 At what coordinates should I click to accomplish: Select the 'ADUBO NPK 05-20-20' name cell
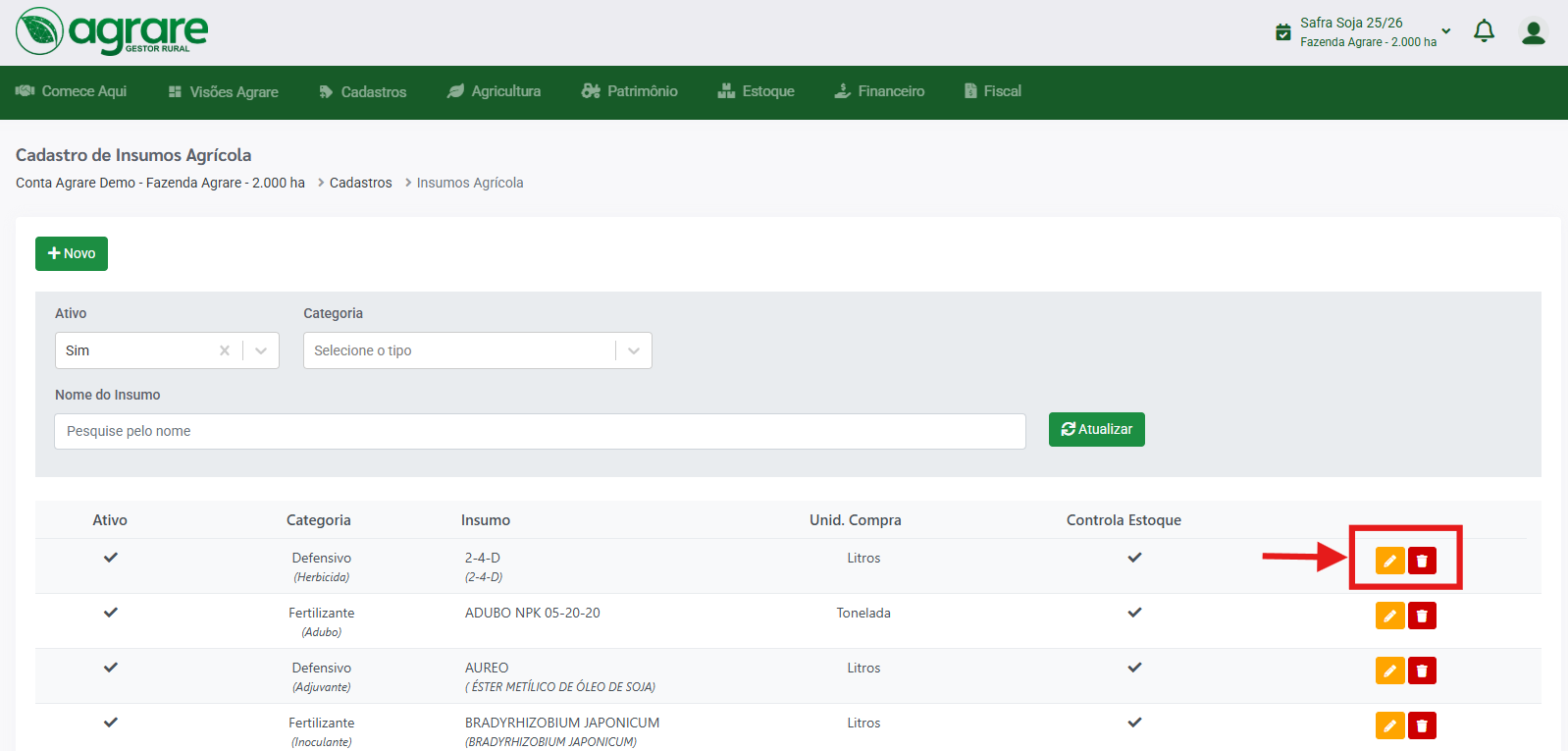[533, 613]
